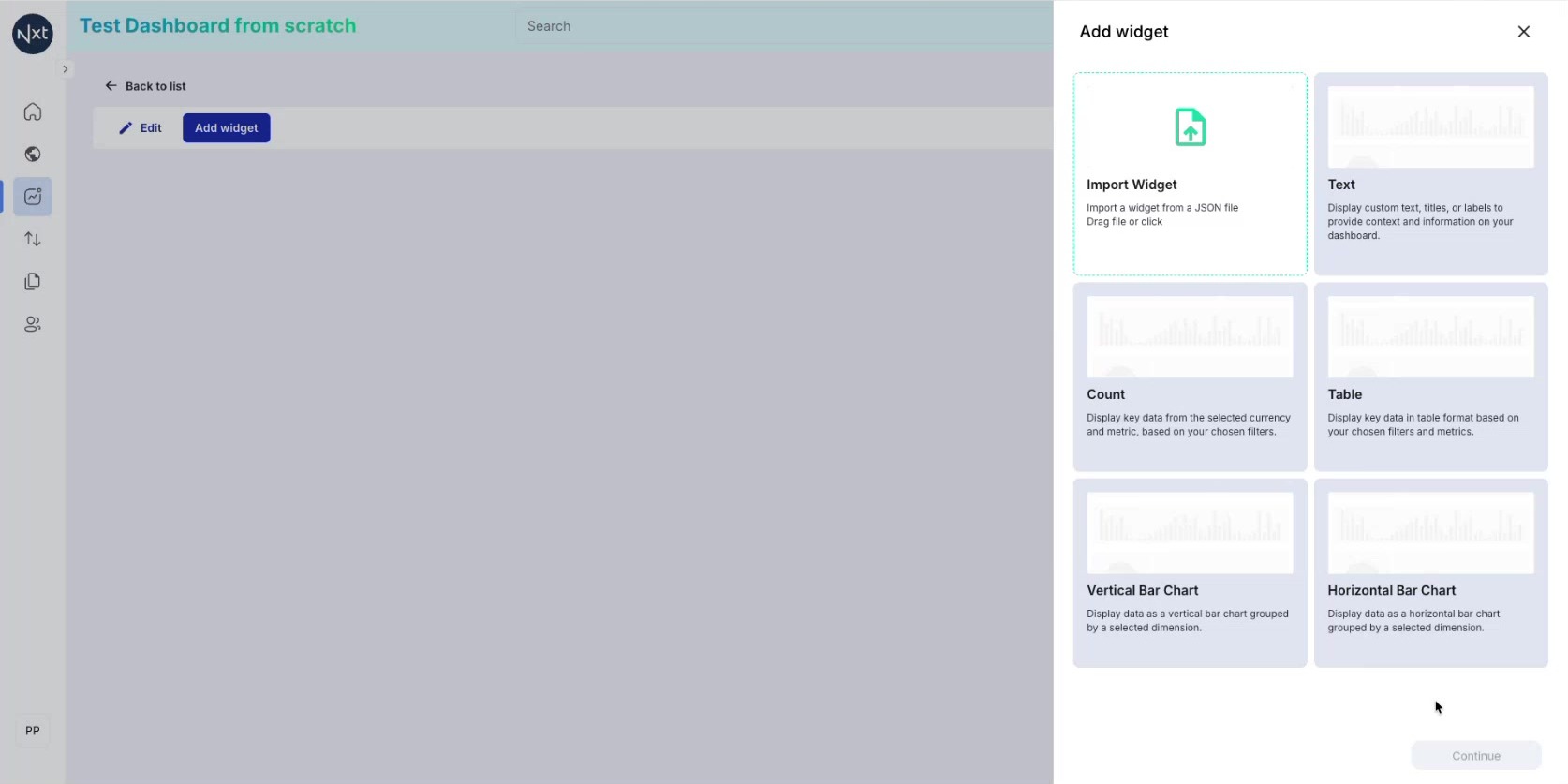This screenshot has width=1568, height=784.
Task: Open the documents copy sidebar icon
Action: (33, 282)
